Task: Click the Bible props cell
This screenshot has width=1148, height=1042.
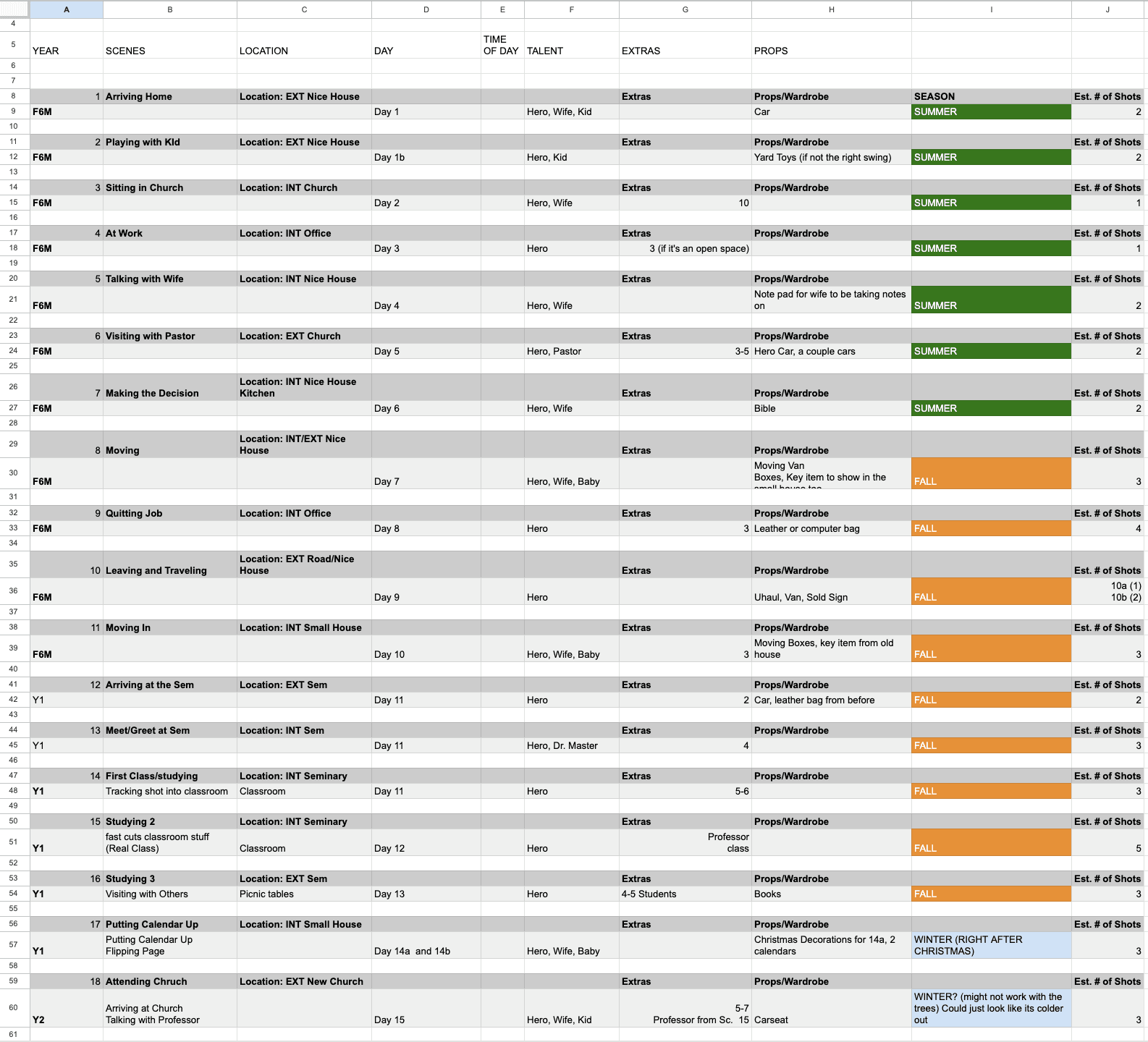Action: pyautogui.click(x=831, y=408)
